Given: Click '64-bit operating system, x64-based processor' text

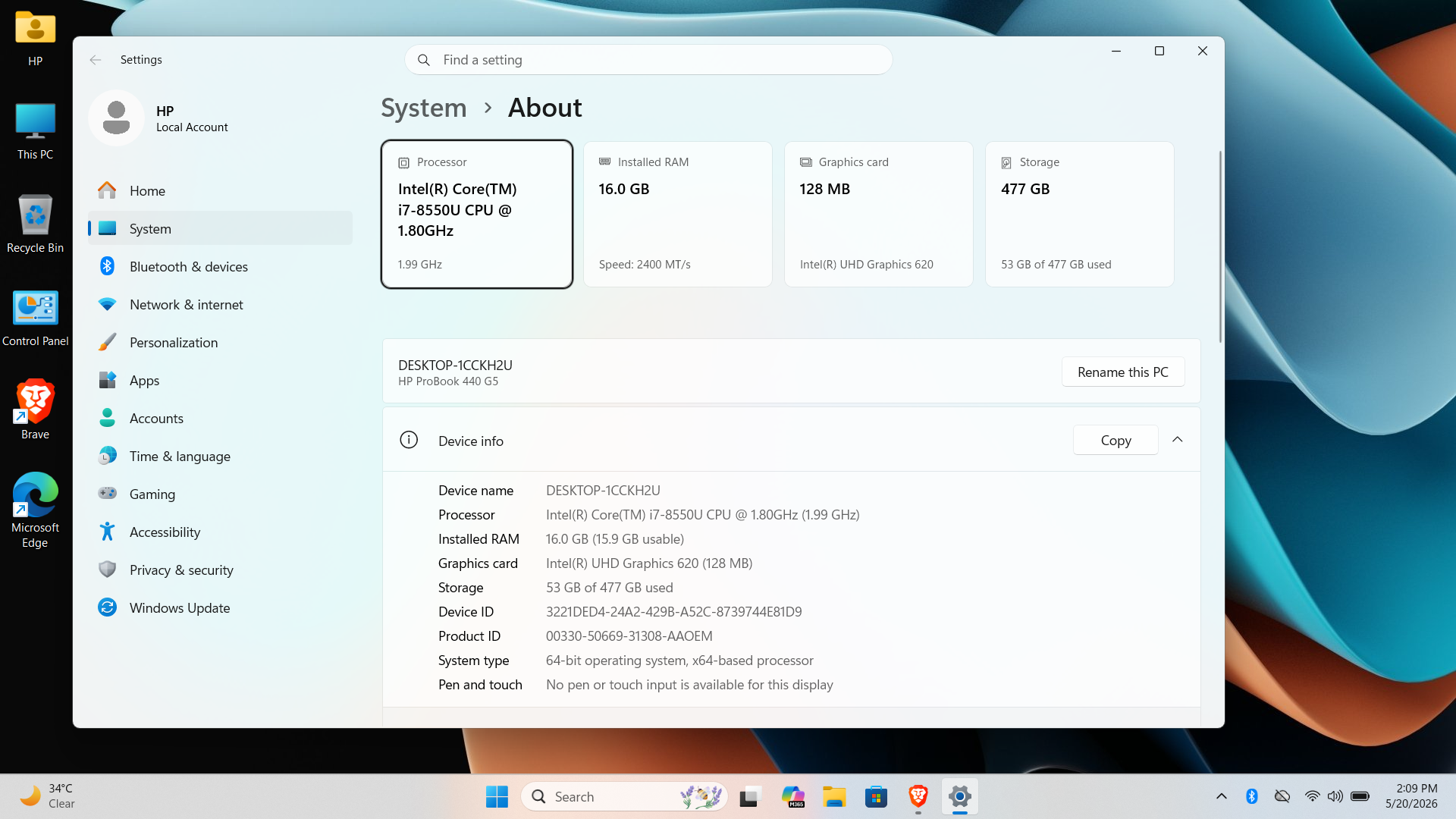Looking at the screenshot, I should tap(679, 661).
